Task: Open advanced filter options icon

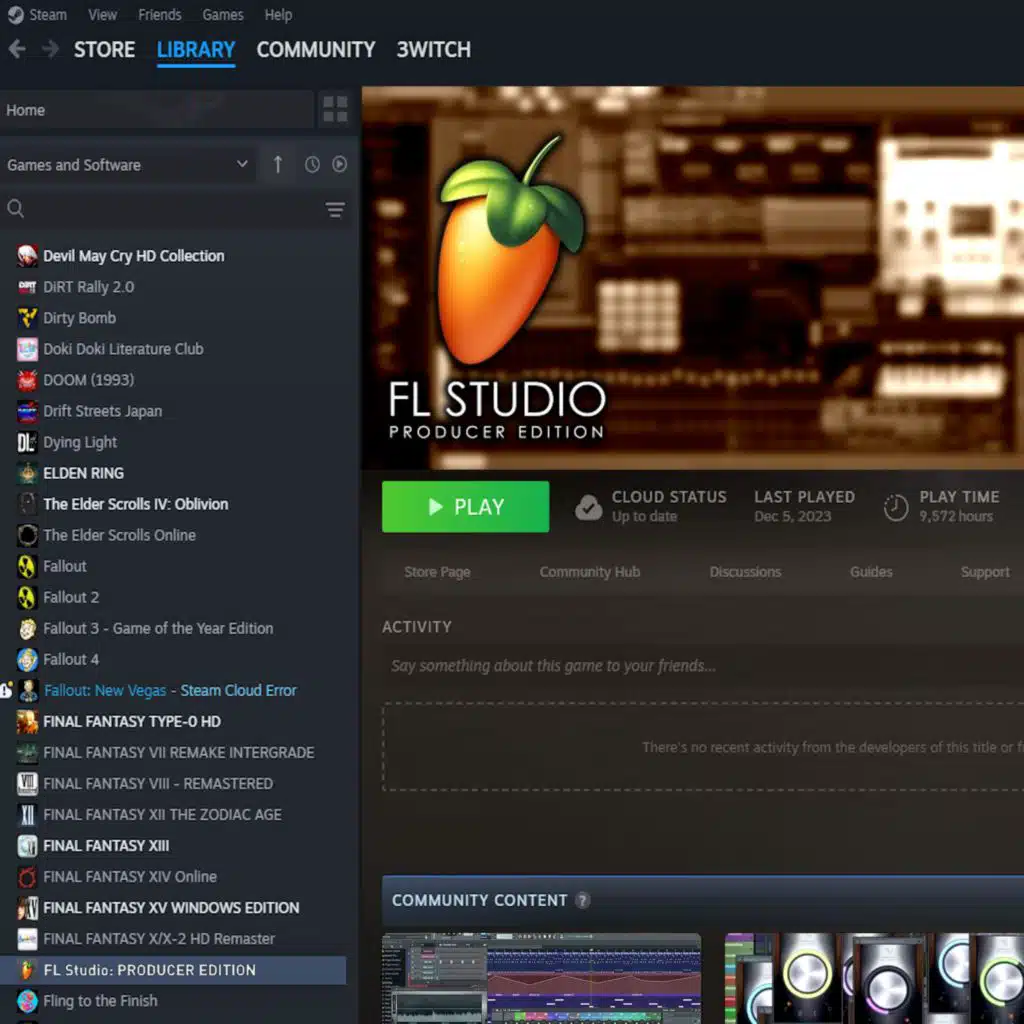Action: point(335,210)
